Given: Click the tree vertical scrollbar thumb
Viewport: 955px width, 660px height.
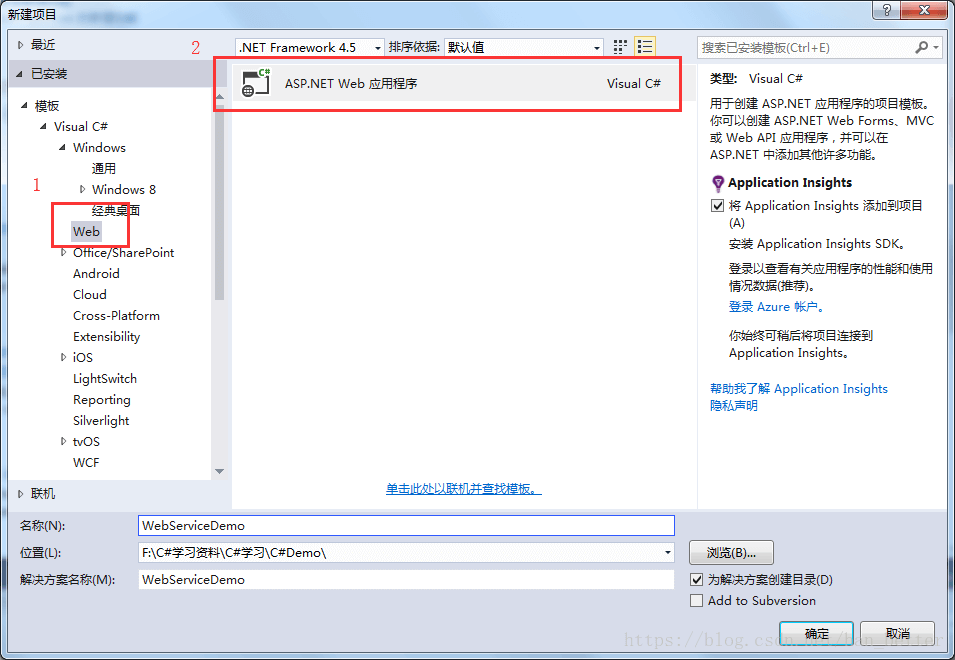Looking at the screenshot, I should click(x=220, y=203).
